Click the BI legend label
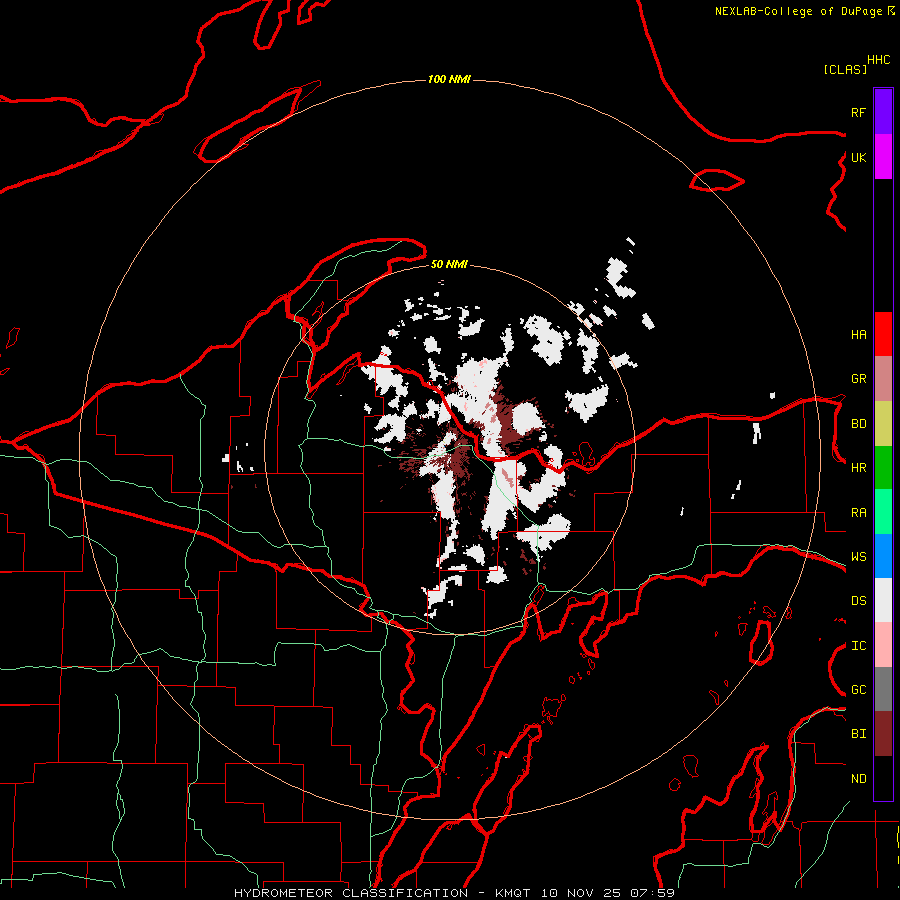This screenshot has width=900, height=900. [x=858, y=734]
